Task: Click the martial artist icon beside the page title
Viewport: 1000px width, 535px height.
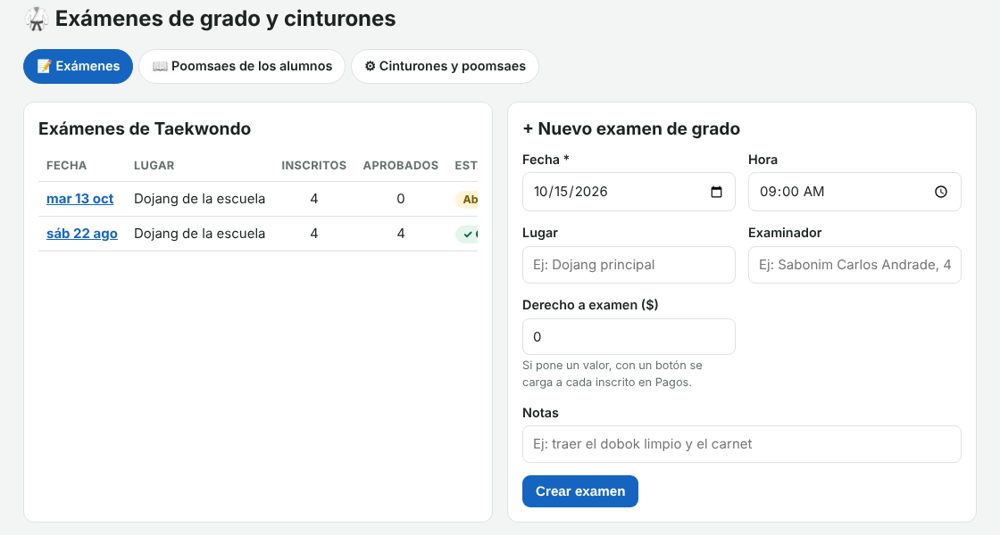Action: point(36,19)
